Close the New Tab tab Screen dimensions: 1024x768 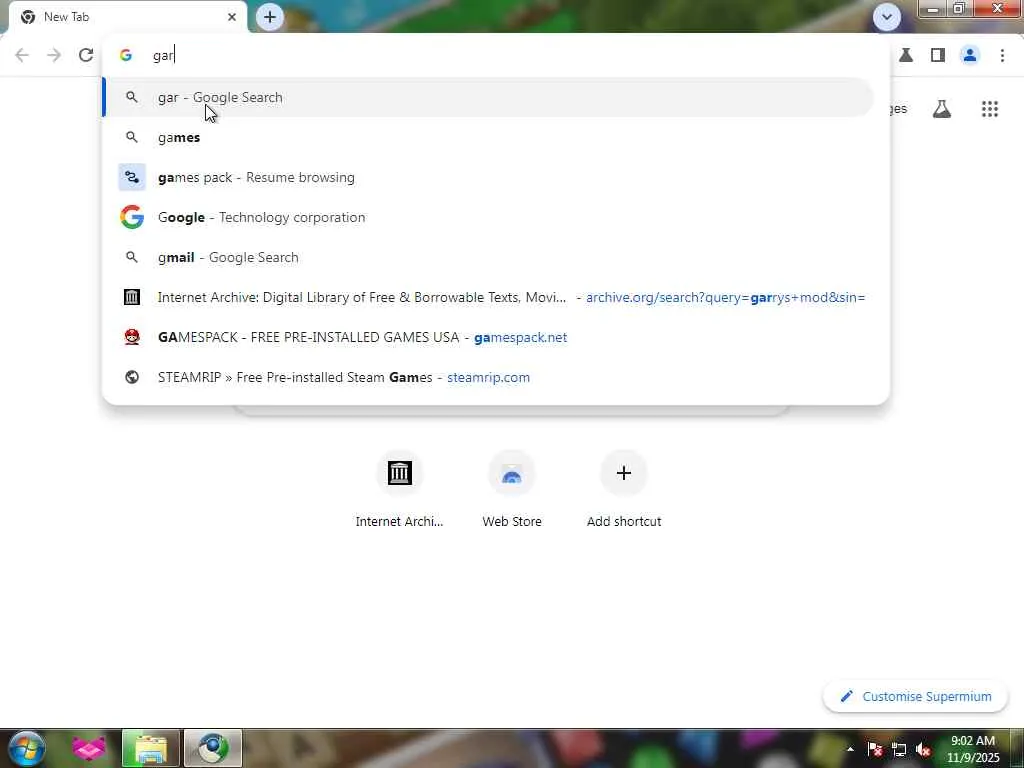[232, 17]
